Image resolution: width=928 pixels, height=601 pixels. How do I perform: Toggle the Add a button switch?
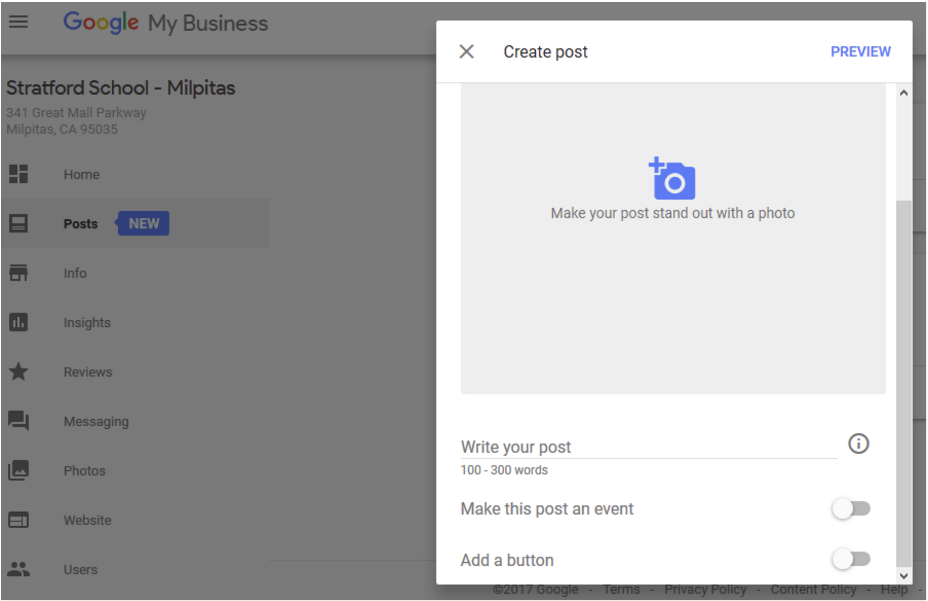click(851, 559)
